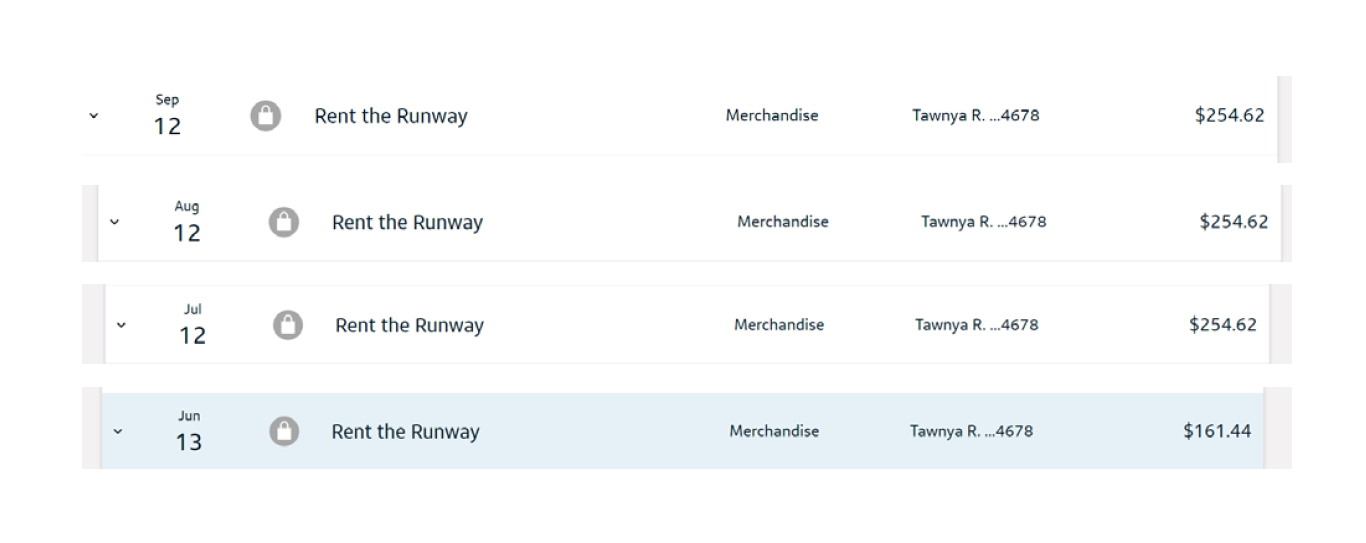The image size is (1366, 543).
Task: Select the $254.62 amount on Sep 12
Action: point(1229,115)
